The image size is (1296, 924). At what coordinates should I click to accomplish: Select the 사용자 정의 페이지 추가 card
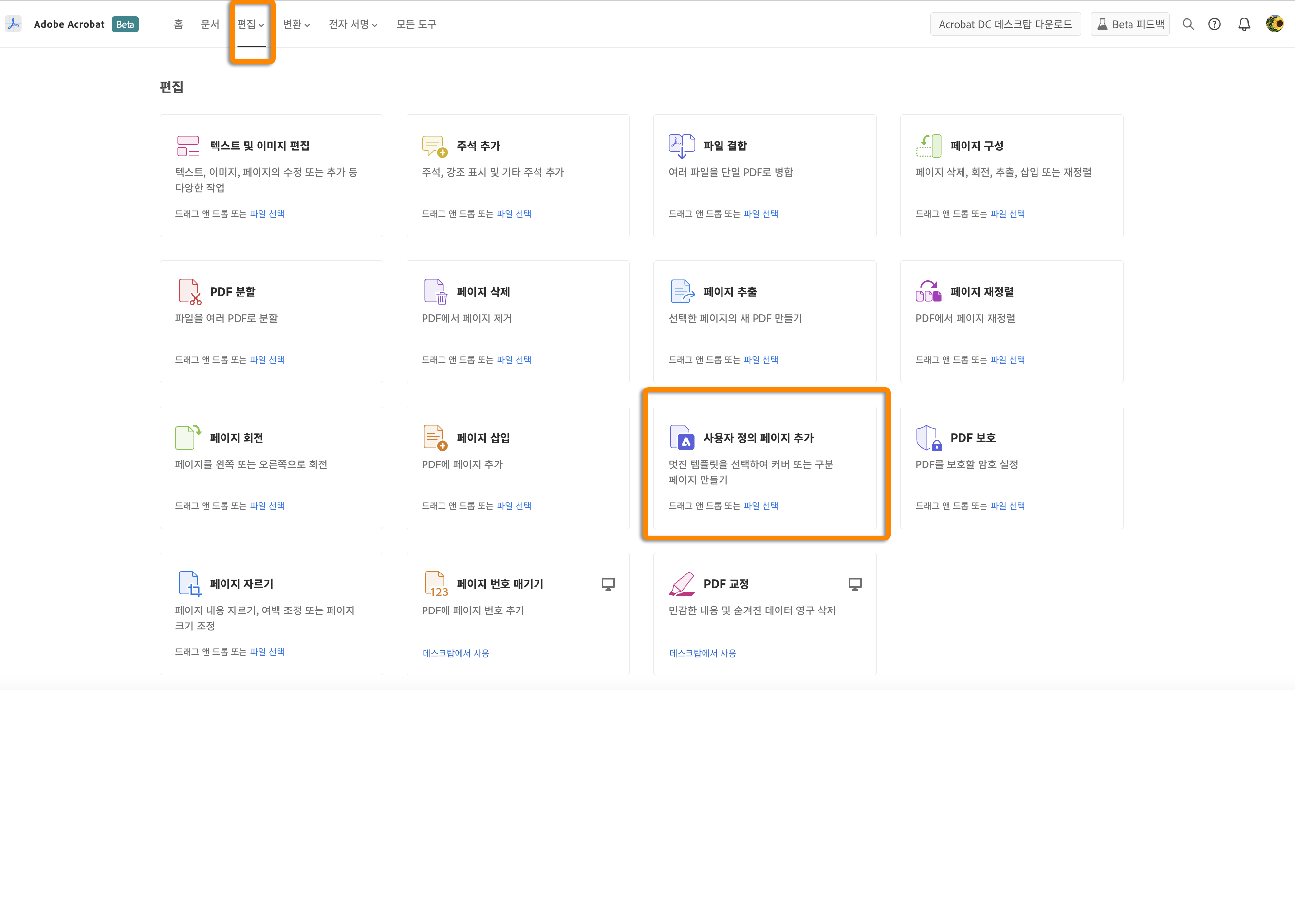pos(765,468)
